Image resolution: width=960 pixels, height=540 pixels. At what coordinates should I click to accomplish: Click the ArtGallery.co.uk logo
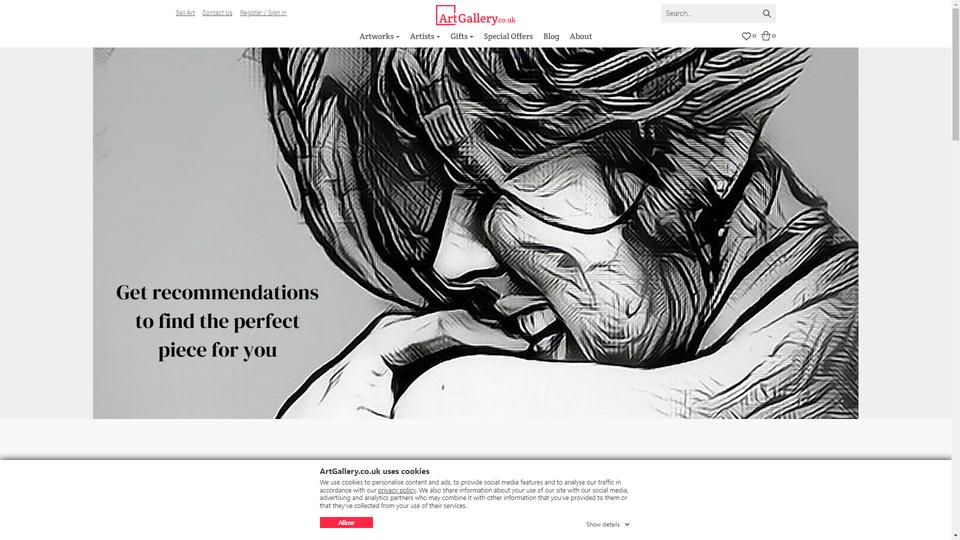point(476,15)
